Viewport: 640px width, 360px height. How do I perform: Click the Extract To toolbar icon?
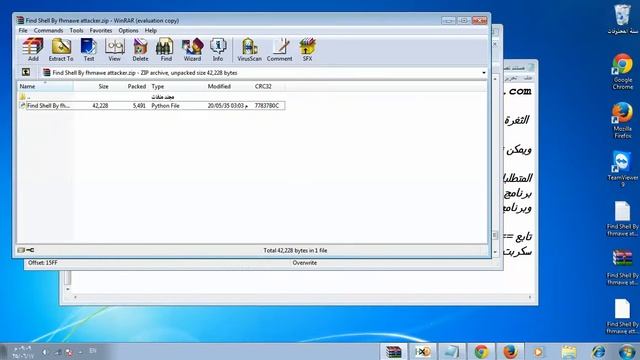click(x=61, y=49)
